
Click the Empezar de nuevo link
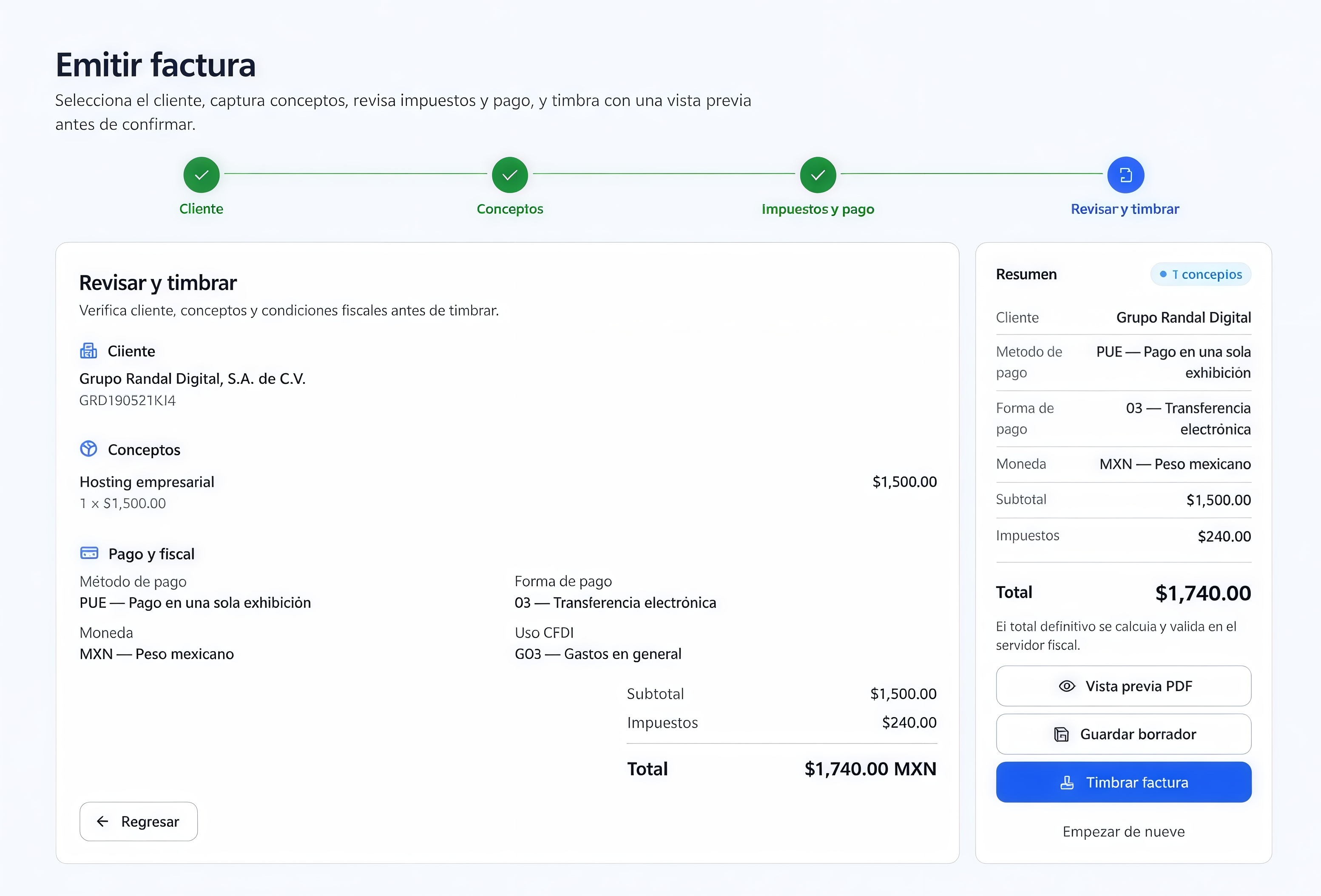[x=1124, y=831]
